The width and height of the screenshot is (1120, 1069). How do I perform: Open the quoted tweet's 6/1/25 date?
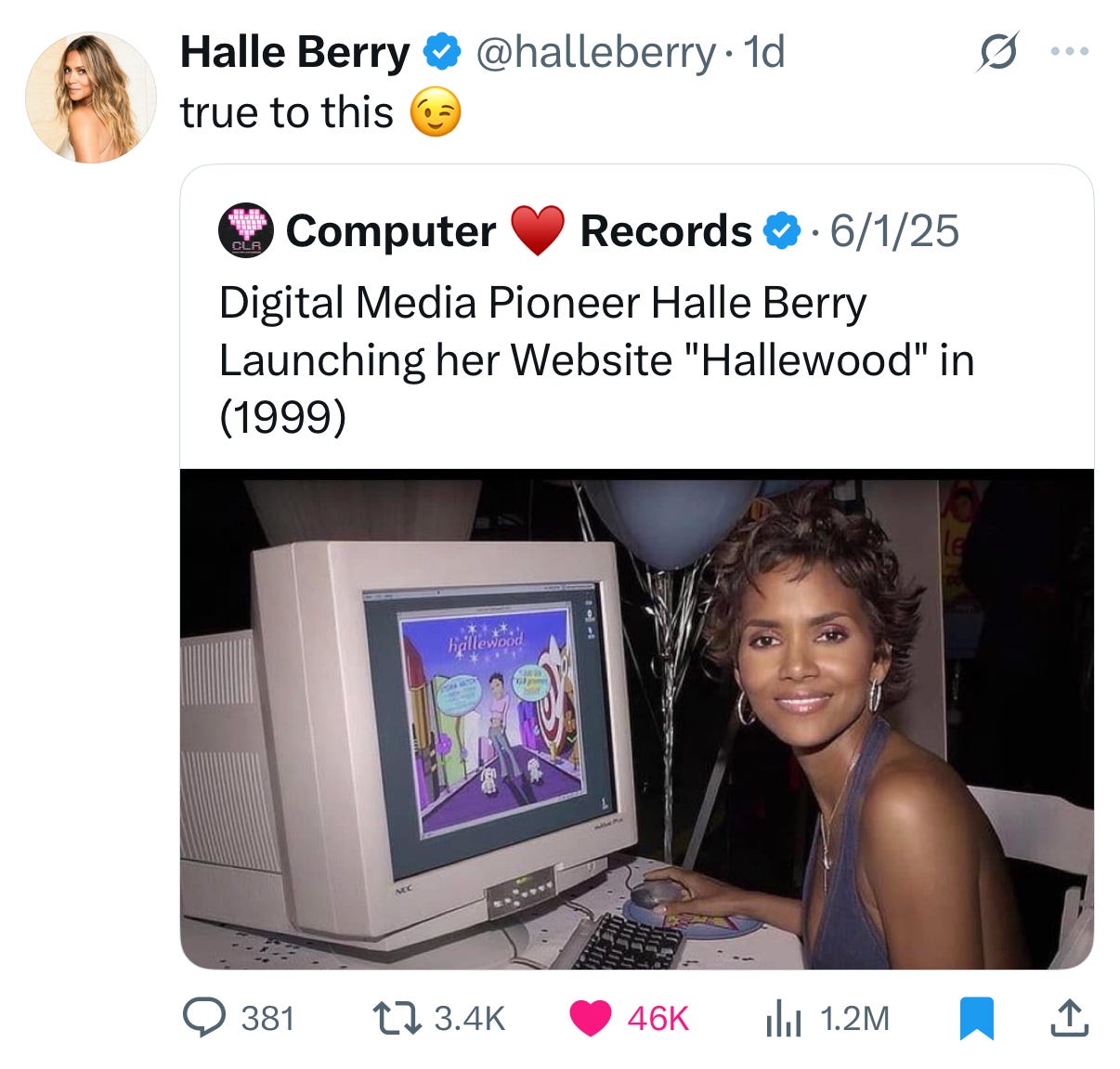(x=894, y=231)
